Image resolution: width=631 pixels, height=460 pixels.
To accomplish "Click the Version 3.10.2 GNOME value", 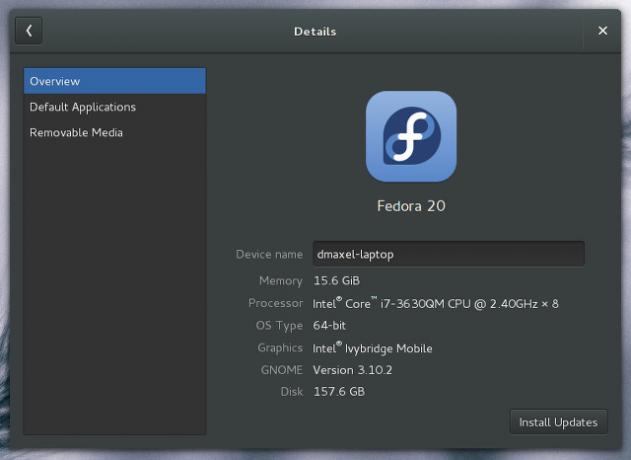I will (x=353, y=370).
